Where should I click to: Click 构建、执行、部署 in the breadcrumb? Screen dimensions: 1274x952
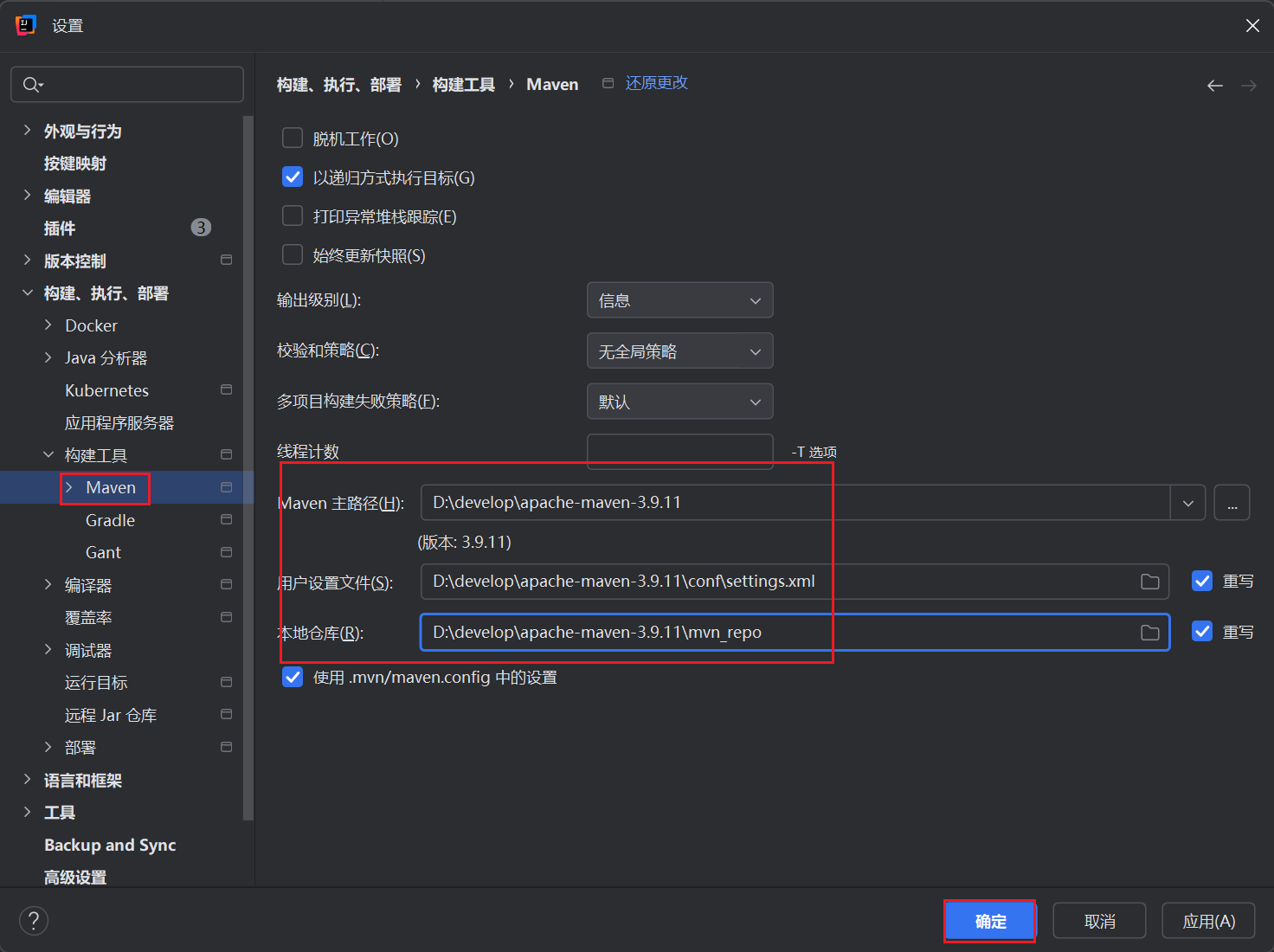click(339, 85)
